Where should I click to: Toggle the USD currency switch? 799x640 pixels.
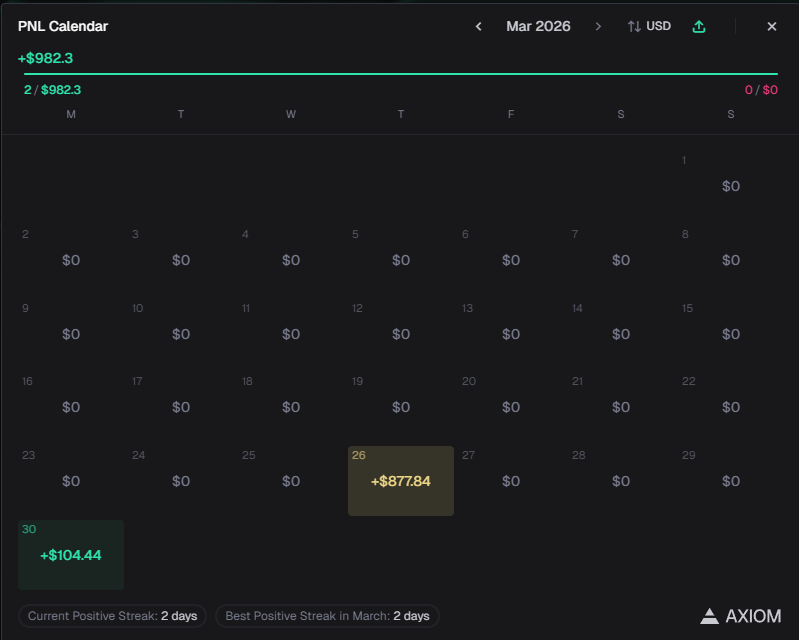tap(649, 26)
